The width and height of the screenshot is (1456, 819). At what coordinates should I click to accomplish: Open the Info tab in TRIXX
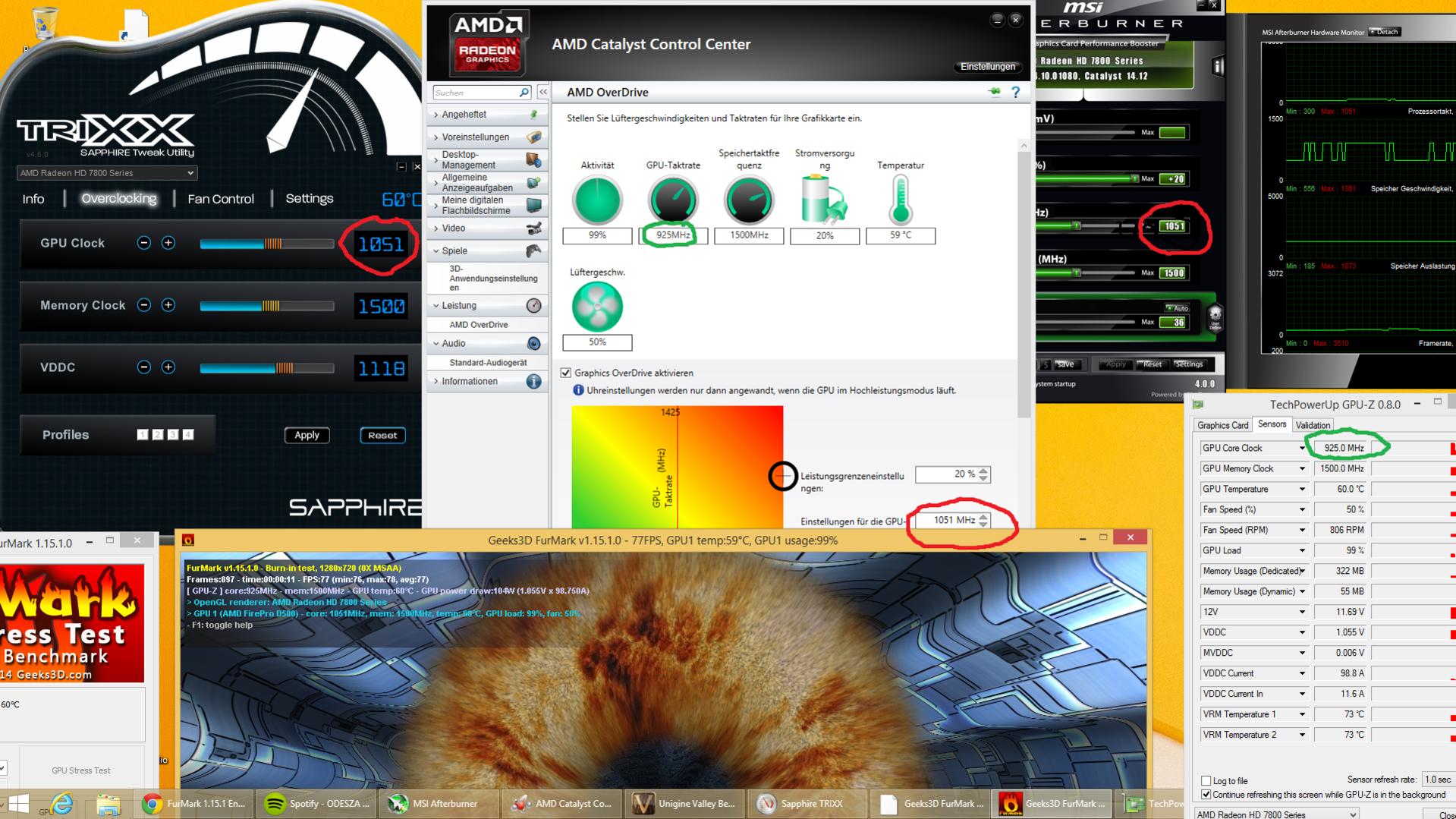(33, 199)
